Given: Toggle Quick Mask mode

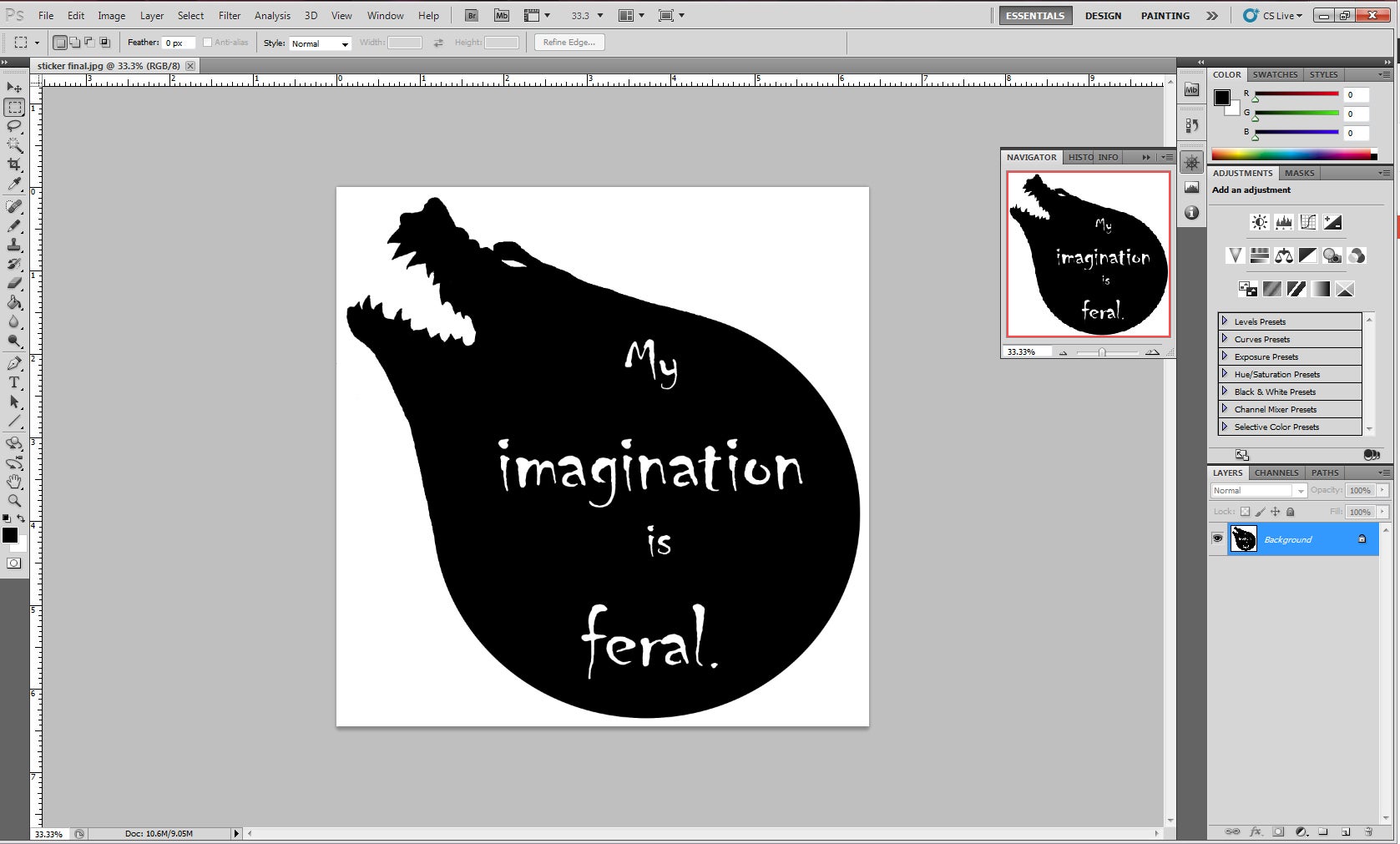Looking at the screenshot, I should (13, 564).
